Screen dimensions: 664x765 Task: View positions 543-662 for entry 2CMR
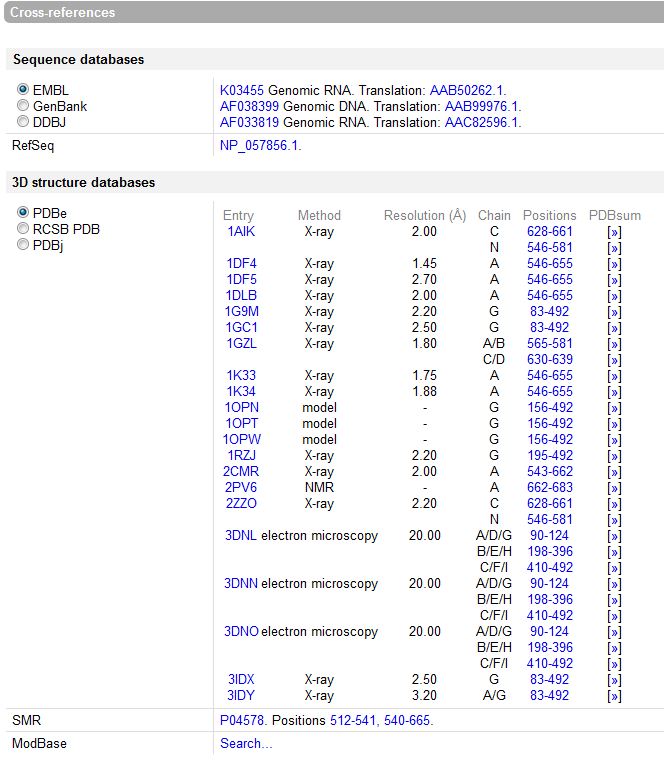549,472
